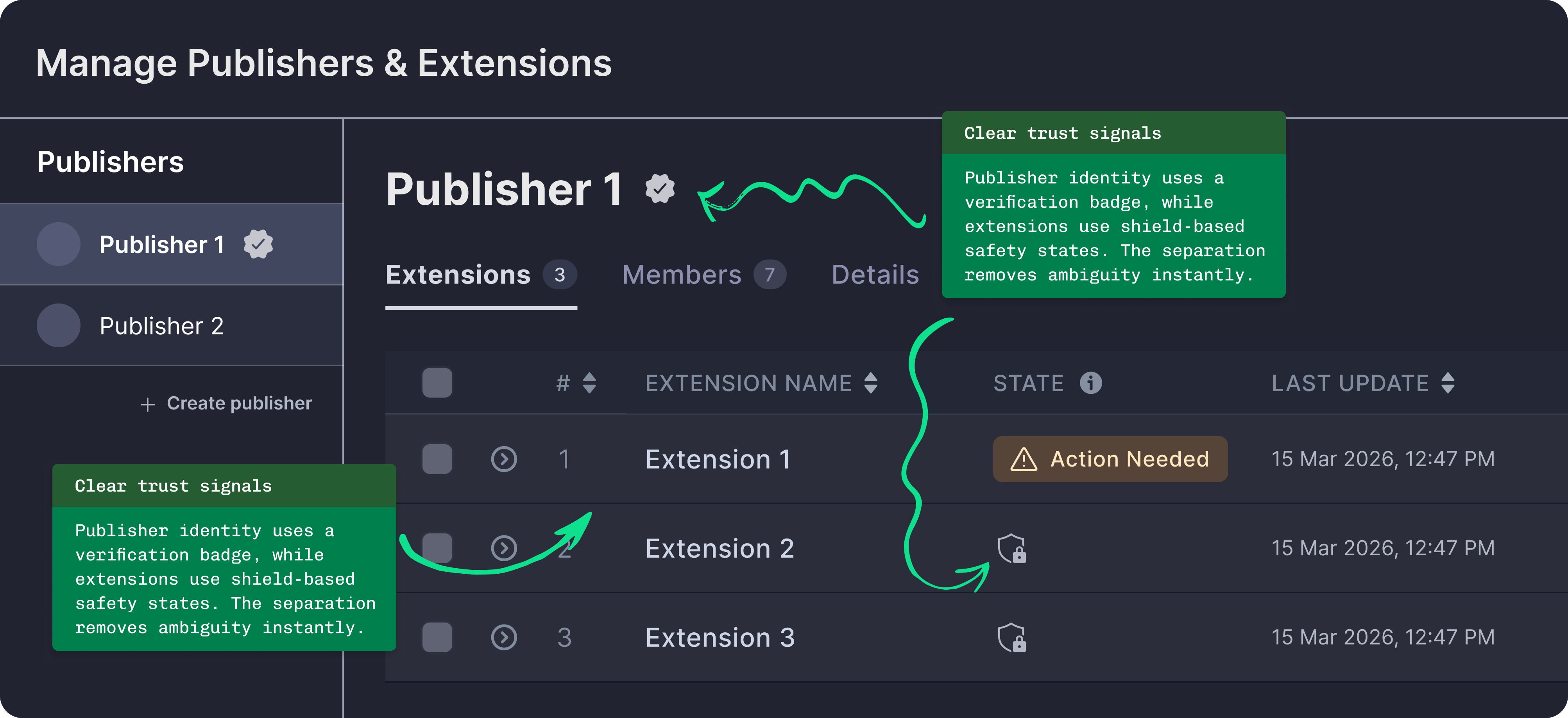Check the Extension 1 row checkbox
This screenshot has height=718, width=1568.
437,459
